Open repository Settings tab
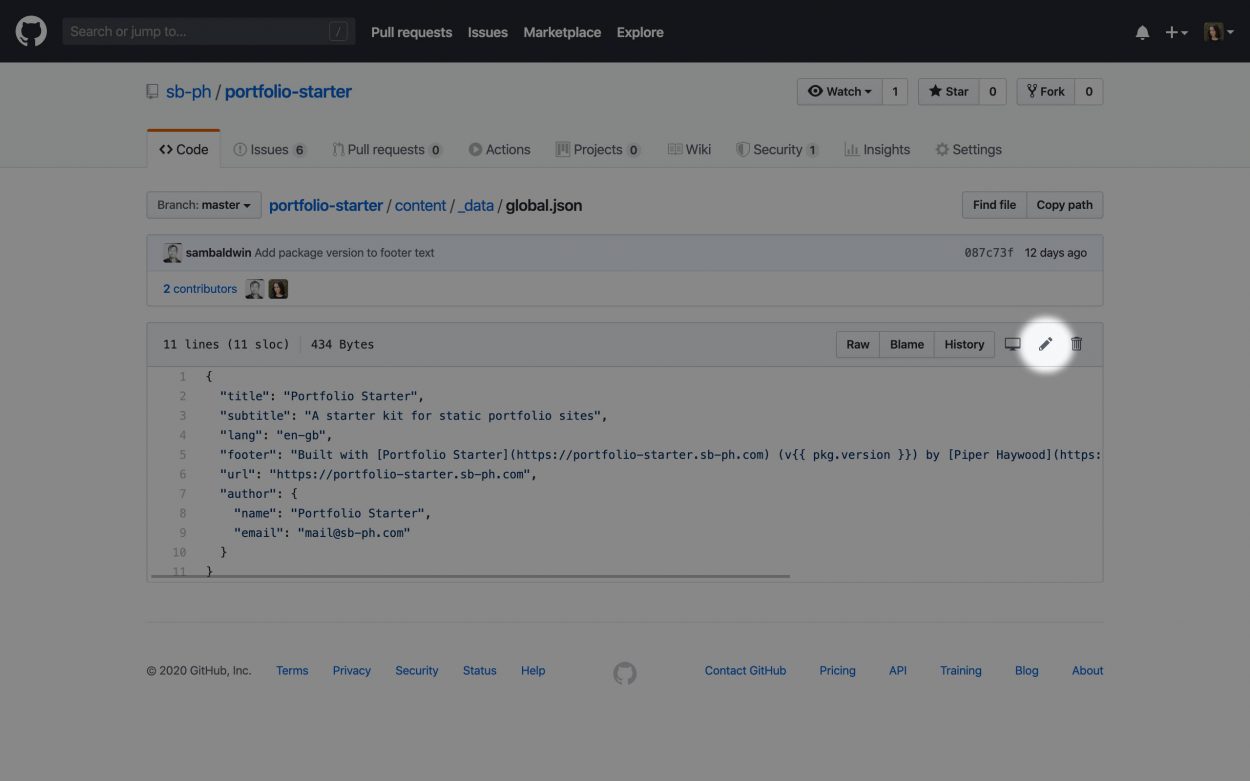 (x=968, y=149)
